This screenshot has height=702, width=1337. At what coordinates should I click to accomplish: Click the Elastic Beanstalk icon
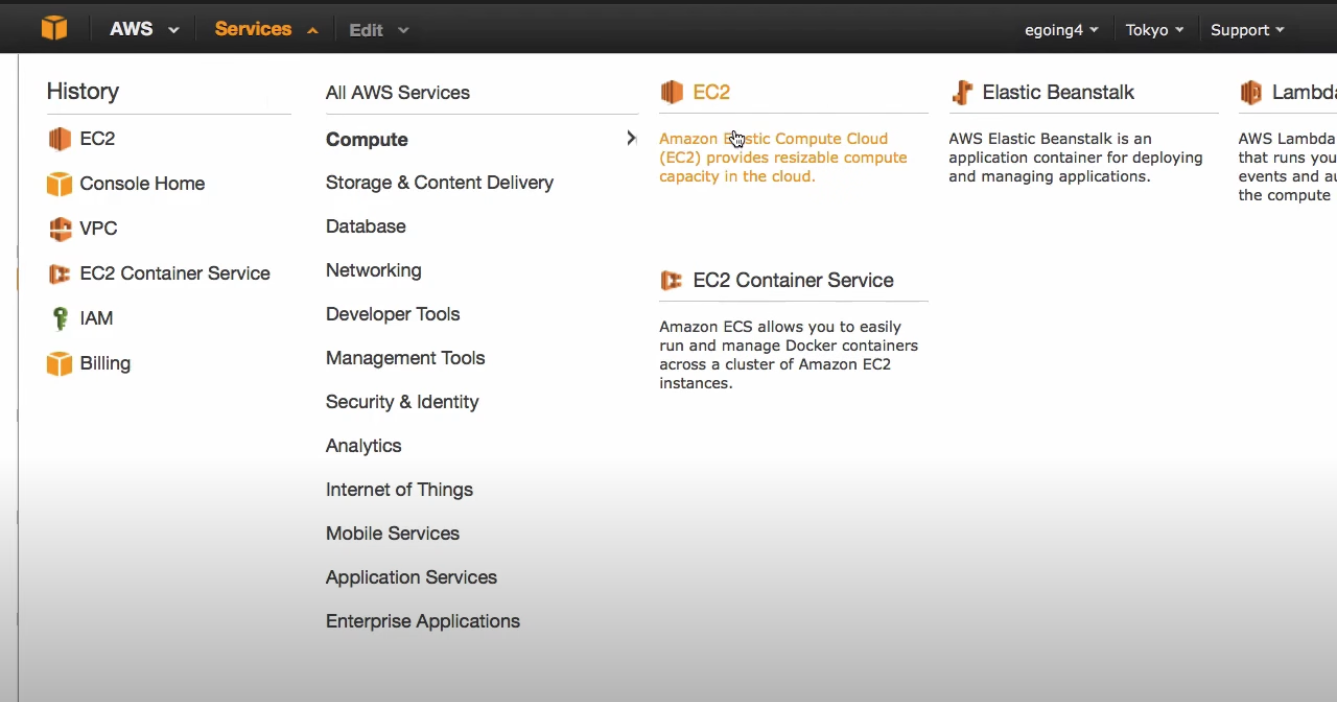(x=962, y=92)
